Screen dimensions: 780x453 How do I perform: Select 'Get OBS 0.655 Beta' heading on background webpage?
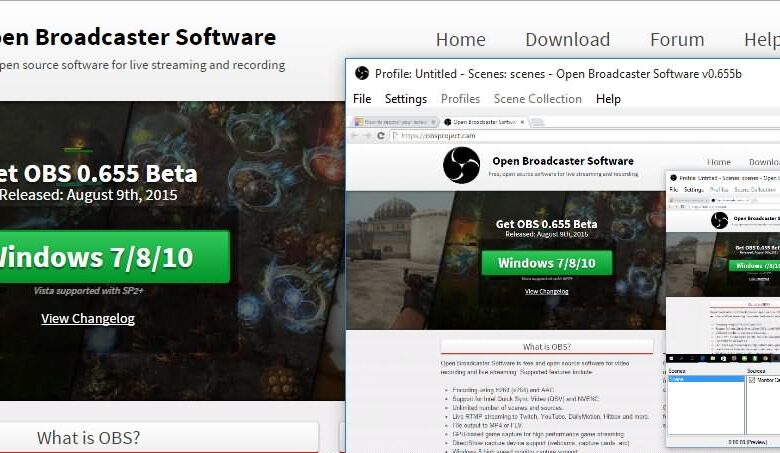[x=98, y=174]
